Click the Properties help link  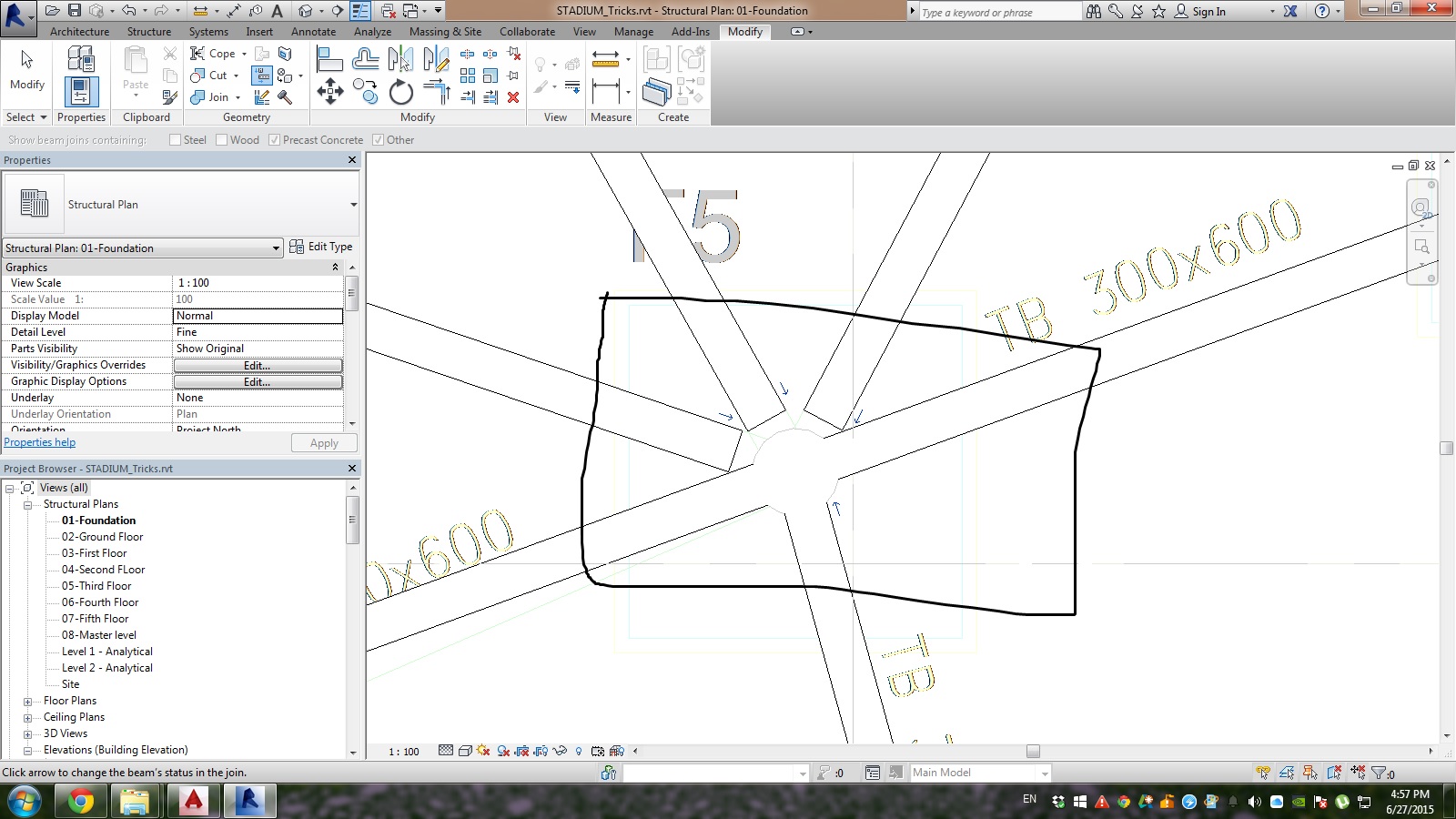coord(39,442)
